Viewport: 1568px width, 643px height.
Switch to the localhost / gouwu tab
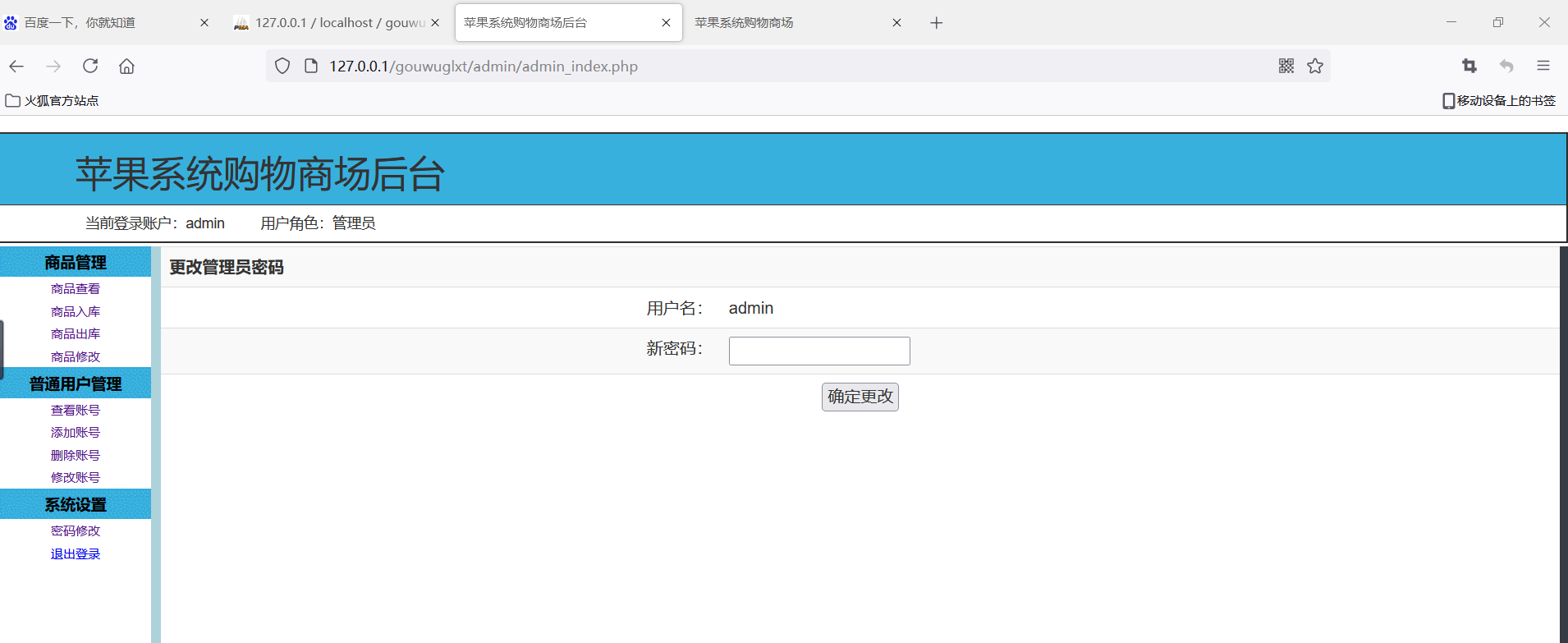337,23
